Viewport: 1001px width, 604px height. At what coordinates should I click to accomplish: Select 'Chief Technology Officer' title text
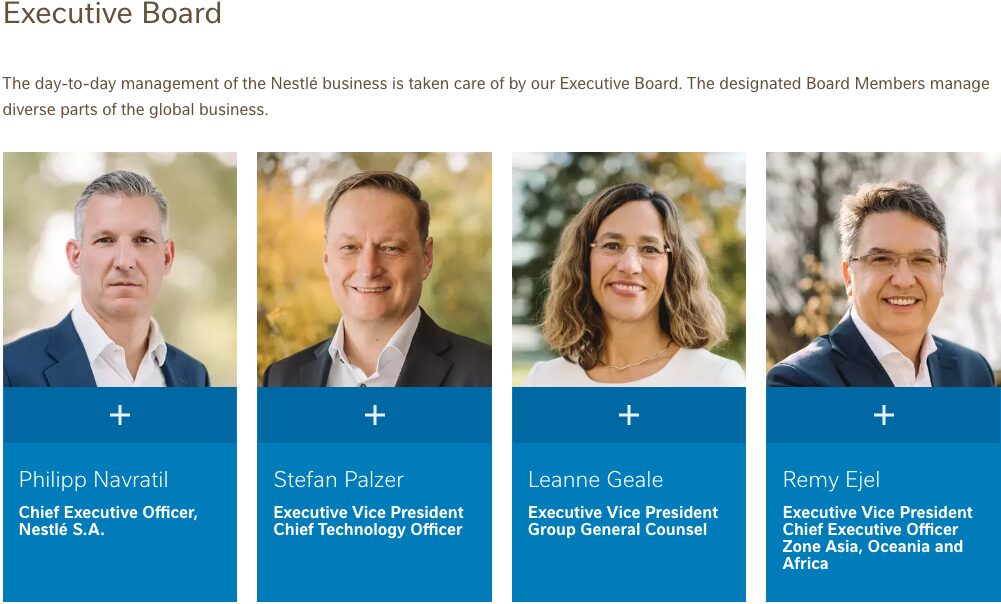tap(368, 530)
